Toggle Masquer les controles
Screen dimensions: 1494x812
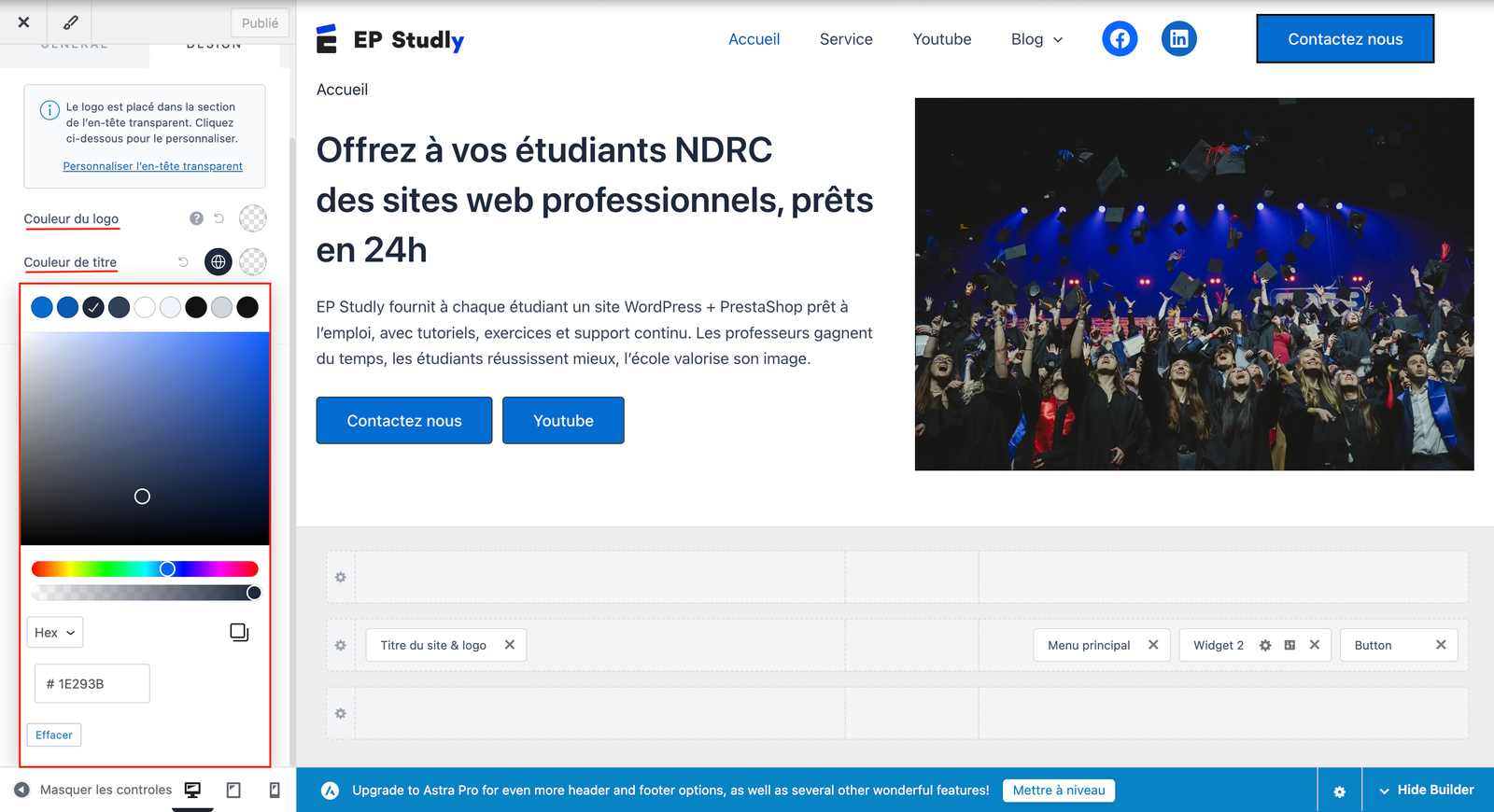(93, 790)
